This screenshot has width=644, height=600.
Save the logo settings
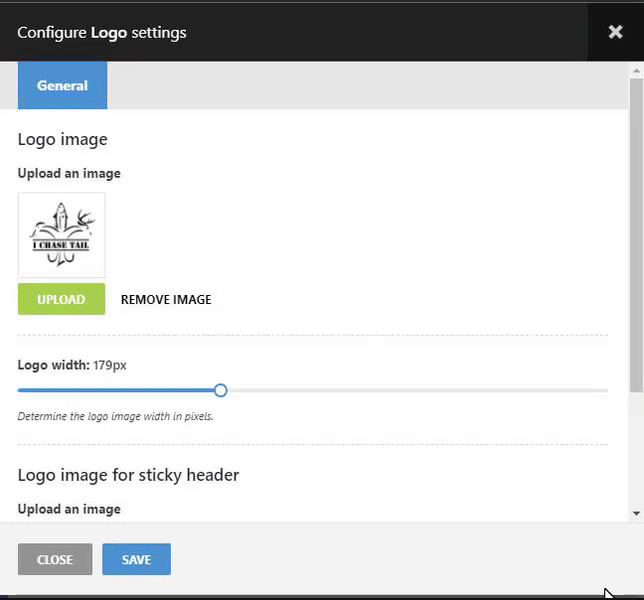136,560
